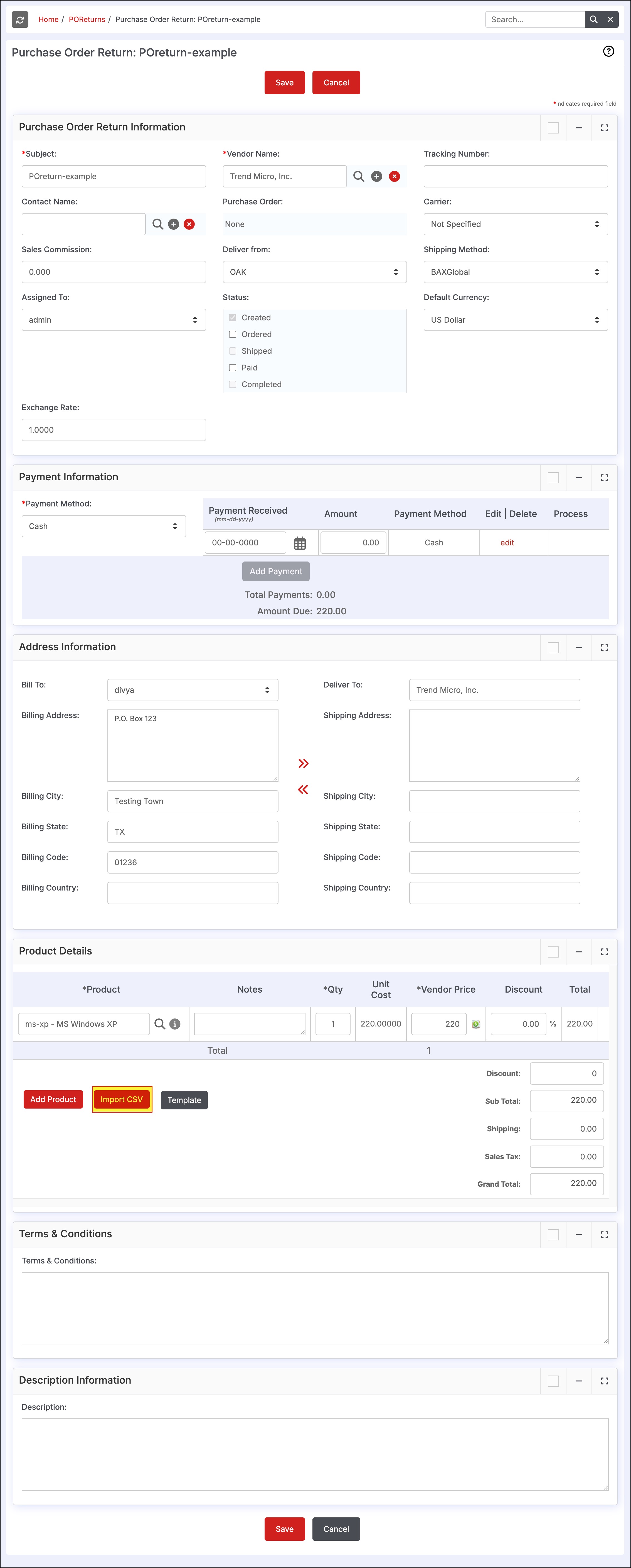Go to POReturns breadcrumb link
The image size is (631, 1568).
click(87, 19)
